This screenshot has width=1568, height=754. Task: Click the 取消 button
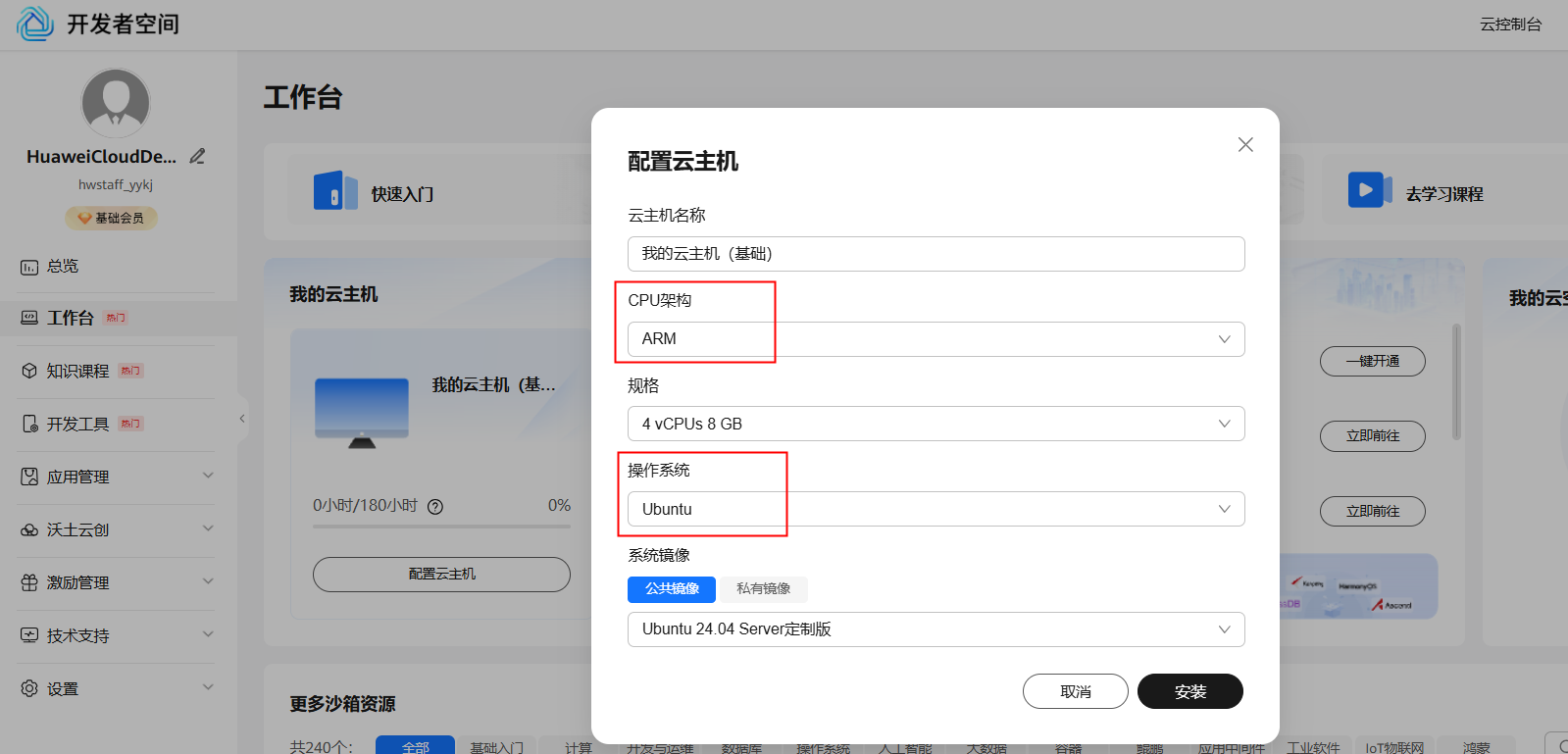(1076, 691)
